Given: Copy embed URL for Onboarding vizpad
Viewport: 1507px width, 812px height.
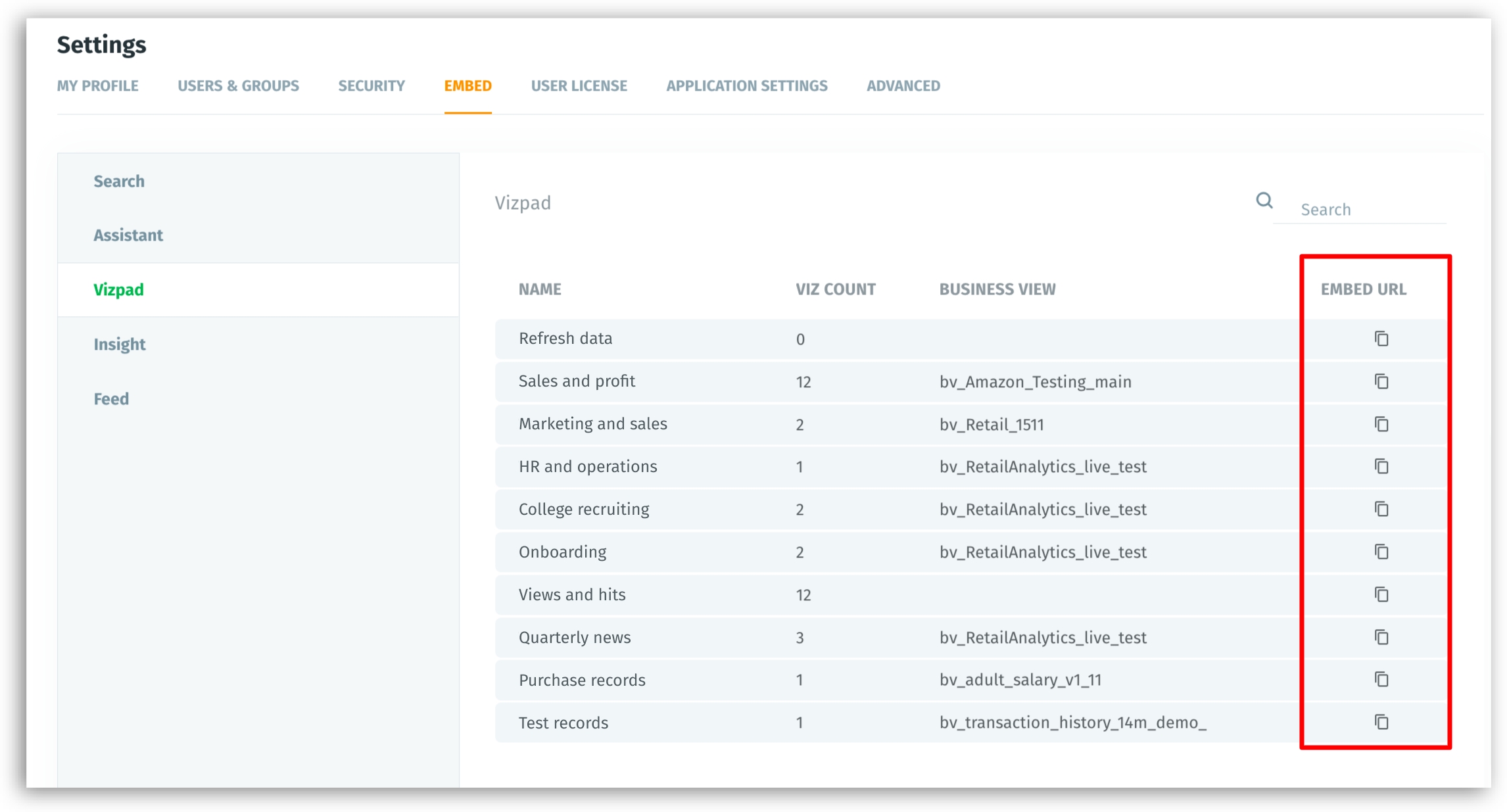Looking at the screenshot, I should 1381,552.
